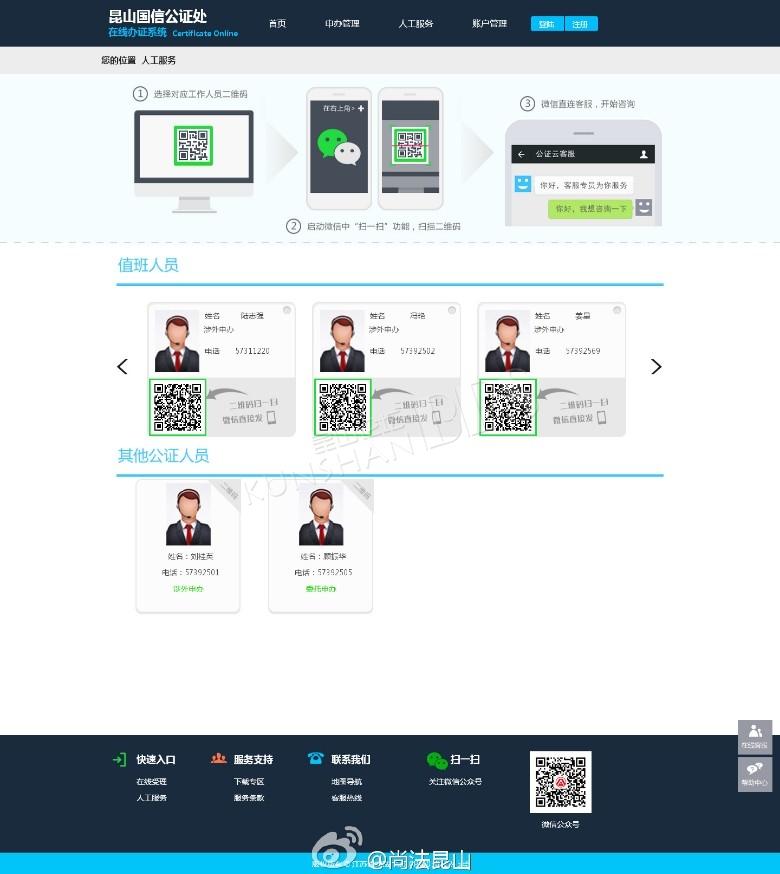Screen dimensions: 780x874
Task: Click the QR code of staff 57392569
Action: point(508,407)
